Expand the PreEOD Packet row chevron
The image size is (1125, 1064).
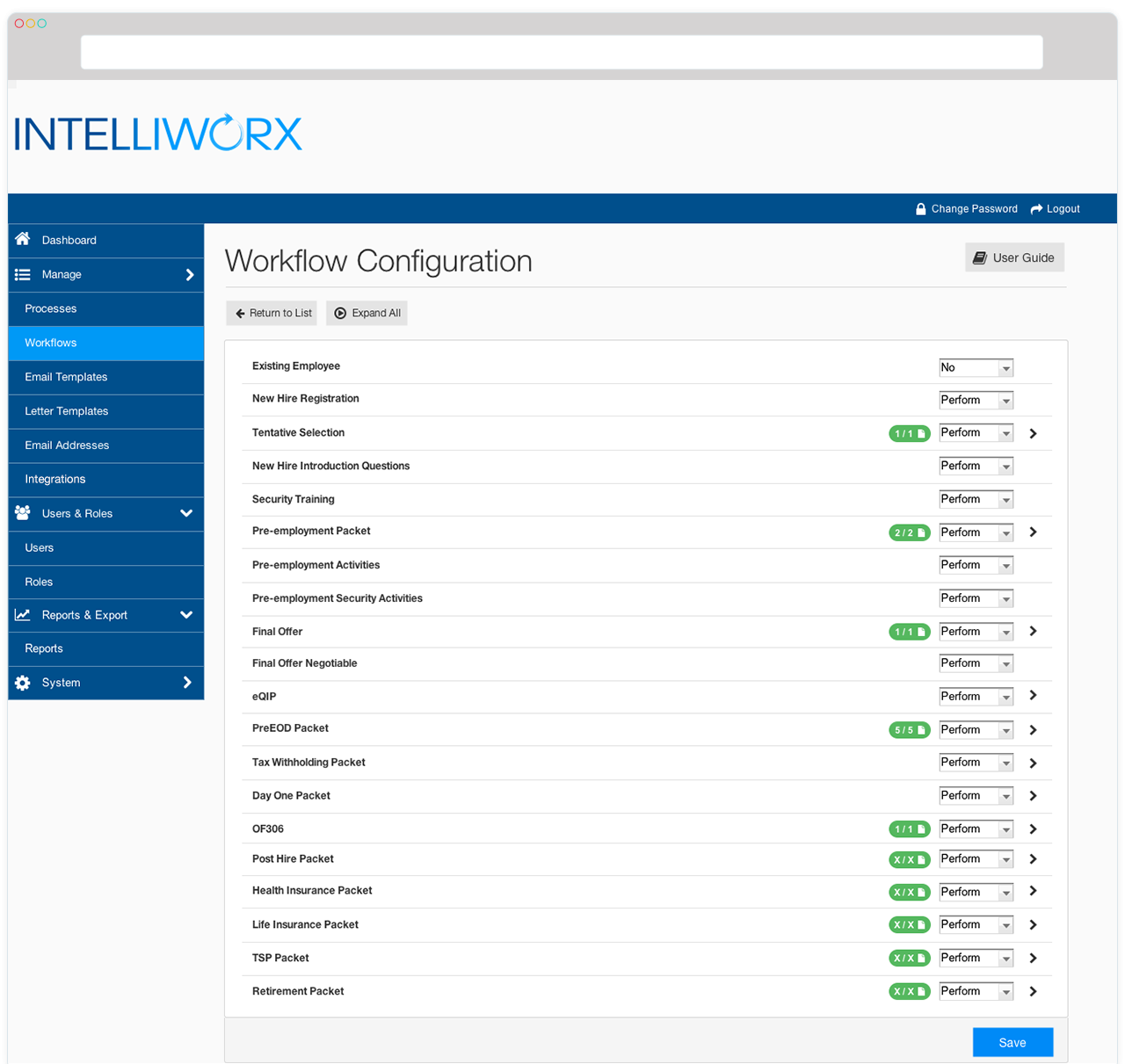[x=1034, y=730]
